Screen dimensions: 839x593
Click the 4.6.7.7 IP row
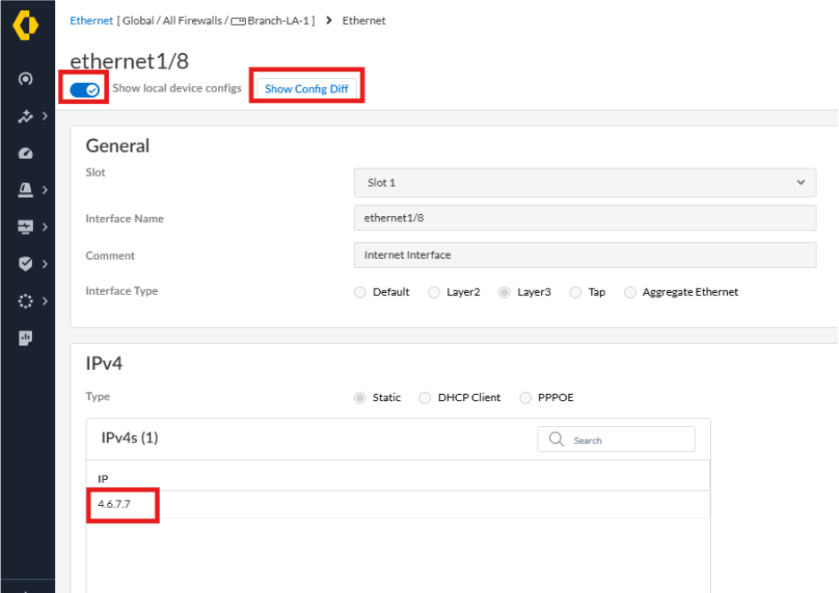[x=398, y=504]
